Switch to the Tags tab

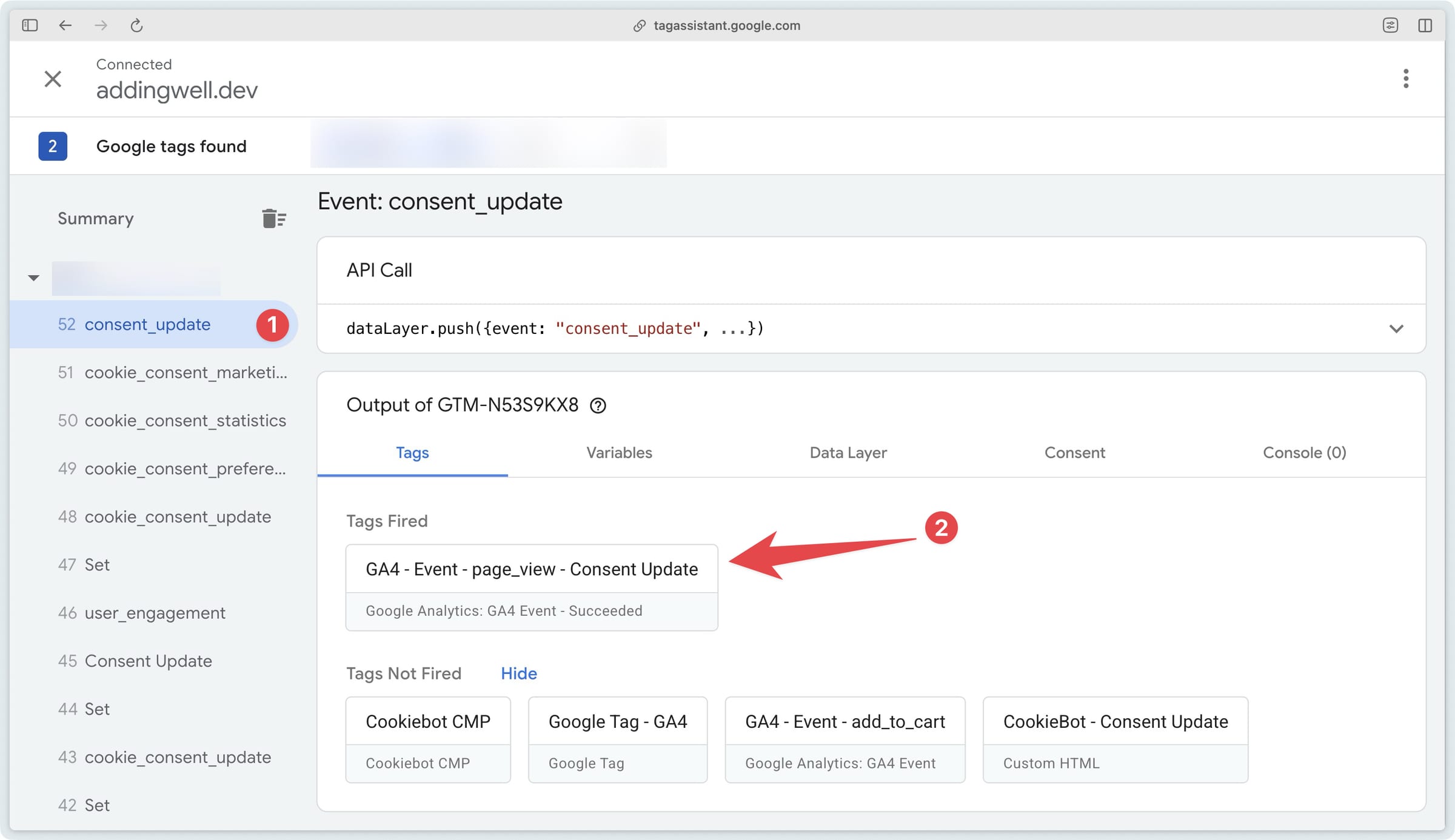pyautogui.click(x=412, y=453)
